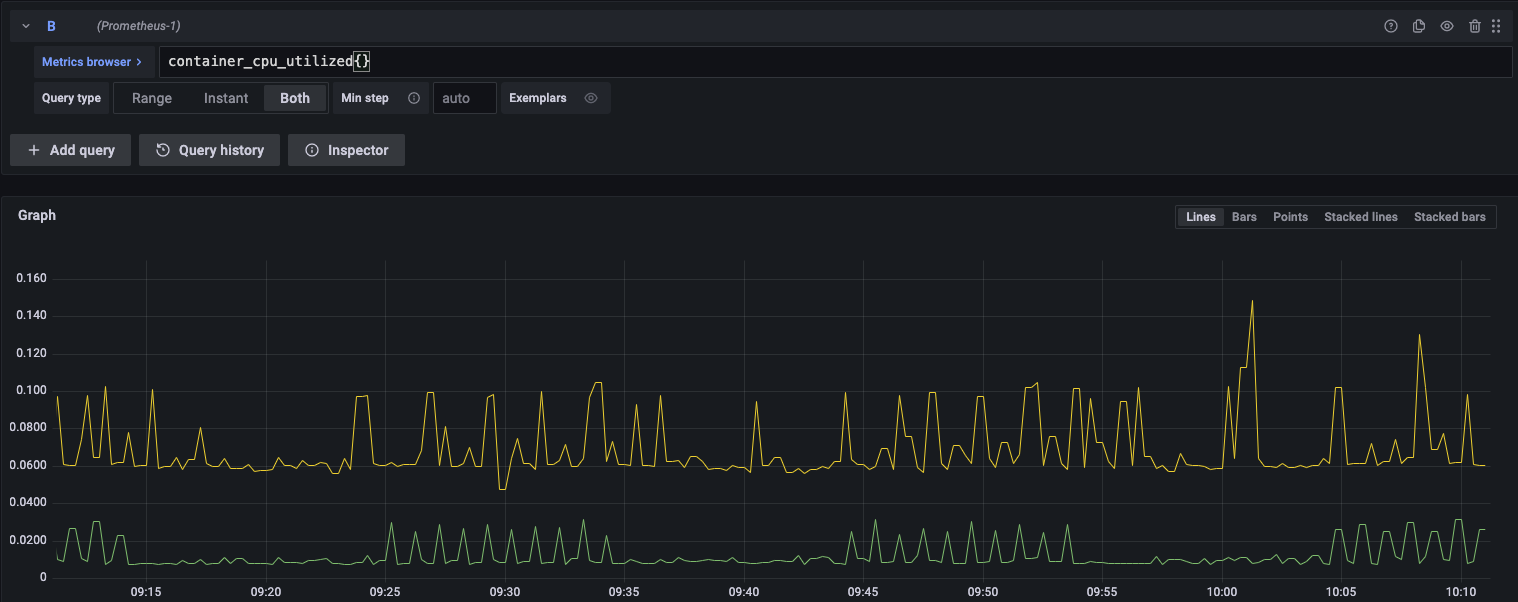Viewport: 1518px width, 602px height.
Task: Select the Range query type
Action: (151, 98)
